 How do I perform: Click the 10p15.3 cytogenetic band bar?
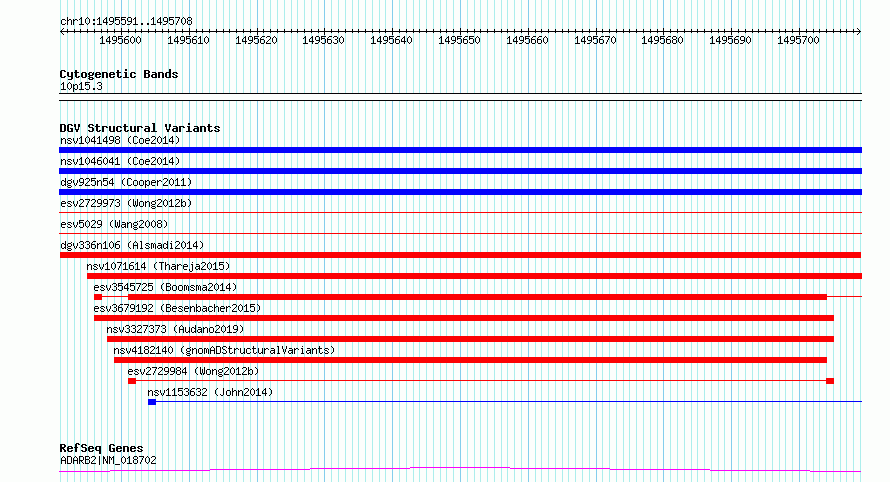(x=460, y=97)
